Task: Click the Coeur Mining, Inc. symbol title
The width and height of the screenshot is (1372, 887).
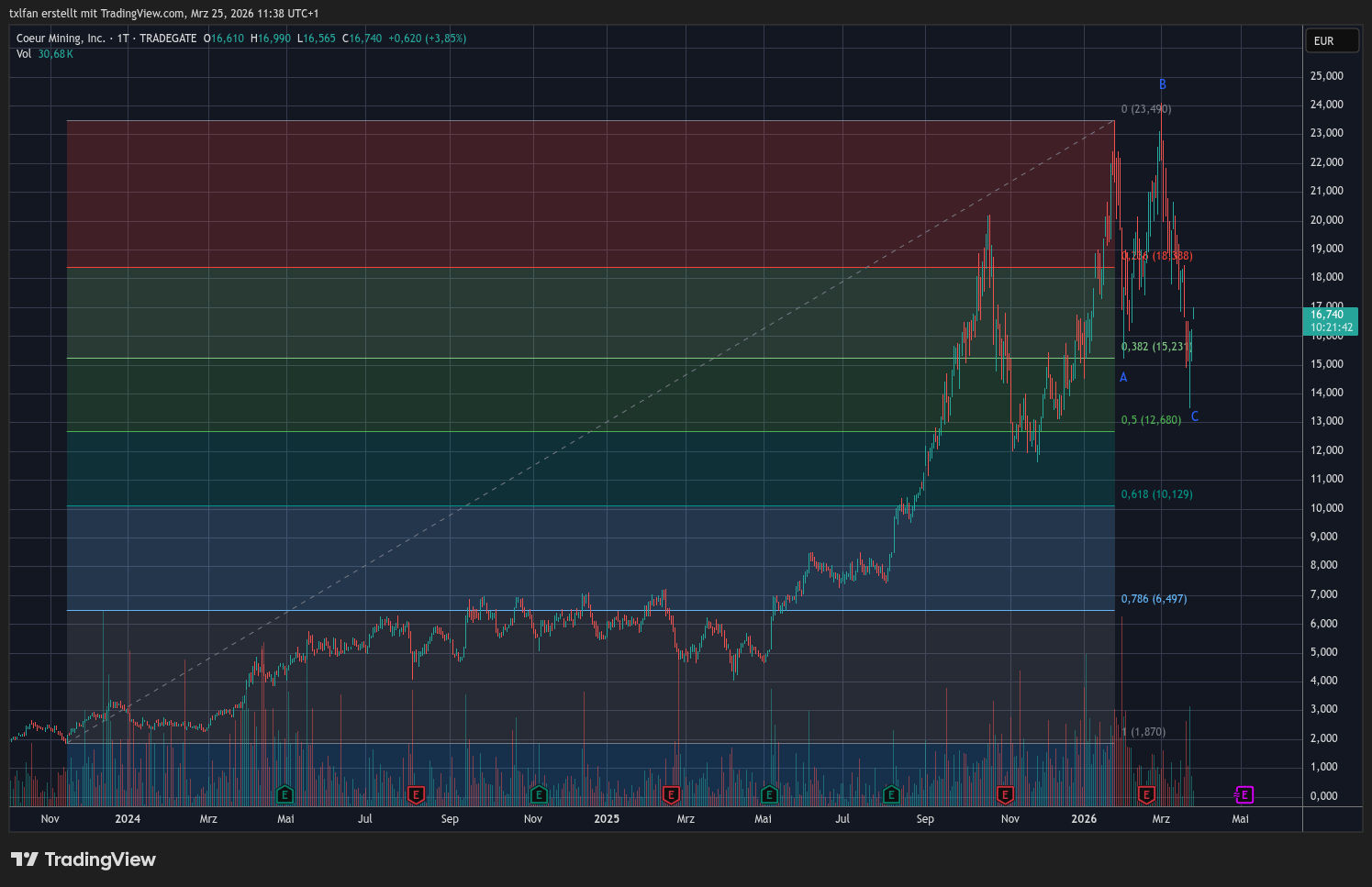Action: pyautogui.click(x=61, y=39)
